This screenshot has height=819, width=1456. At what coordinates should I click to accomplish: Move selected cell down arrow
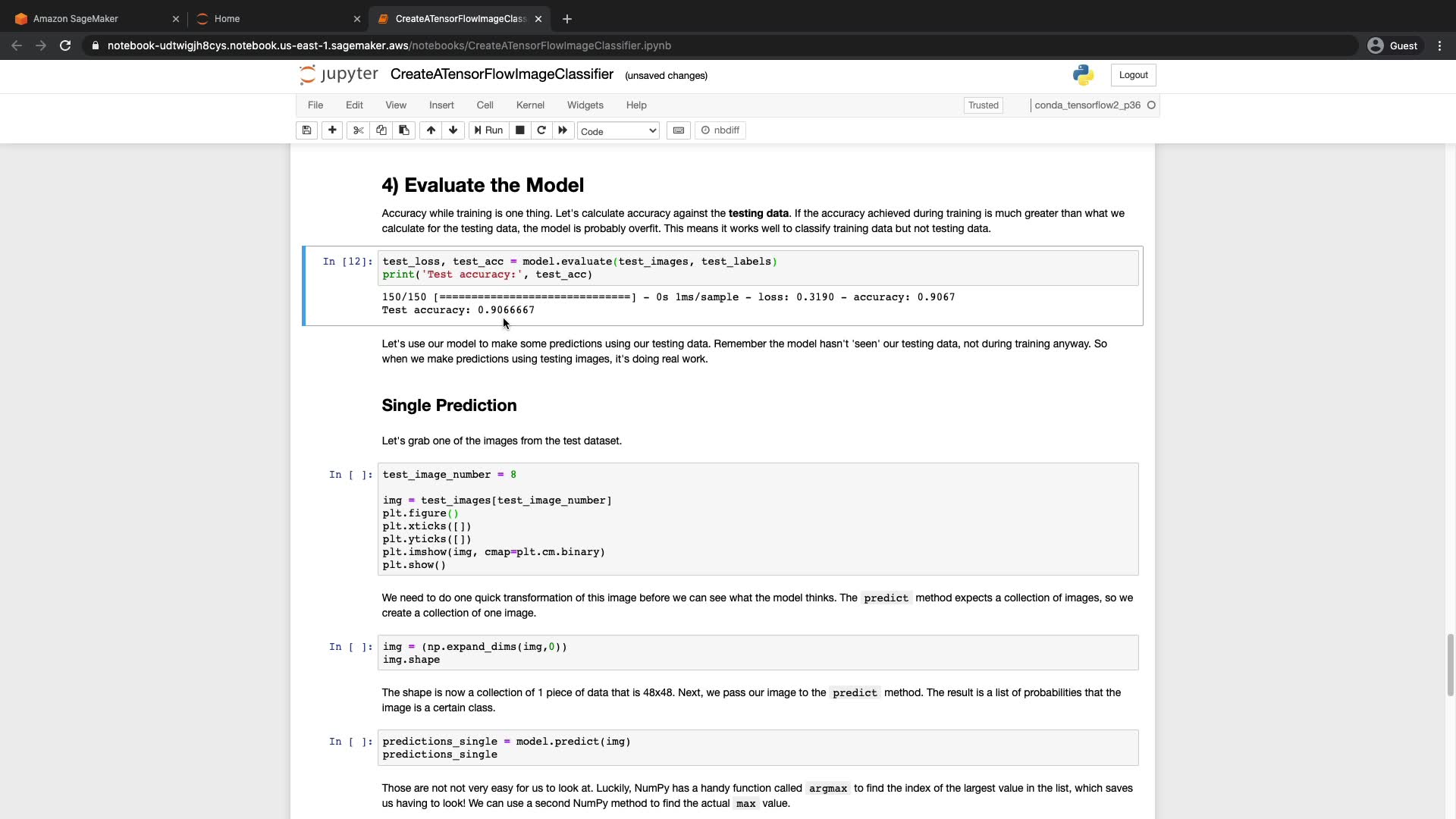(x=453, y=130)
